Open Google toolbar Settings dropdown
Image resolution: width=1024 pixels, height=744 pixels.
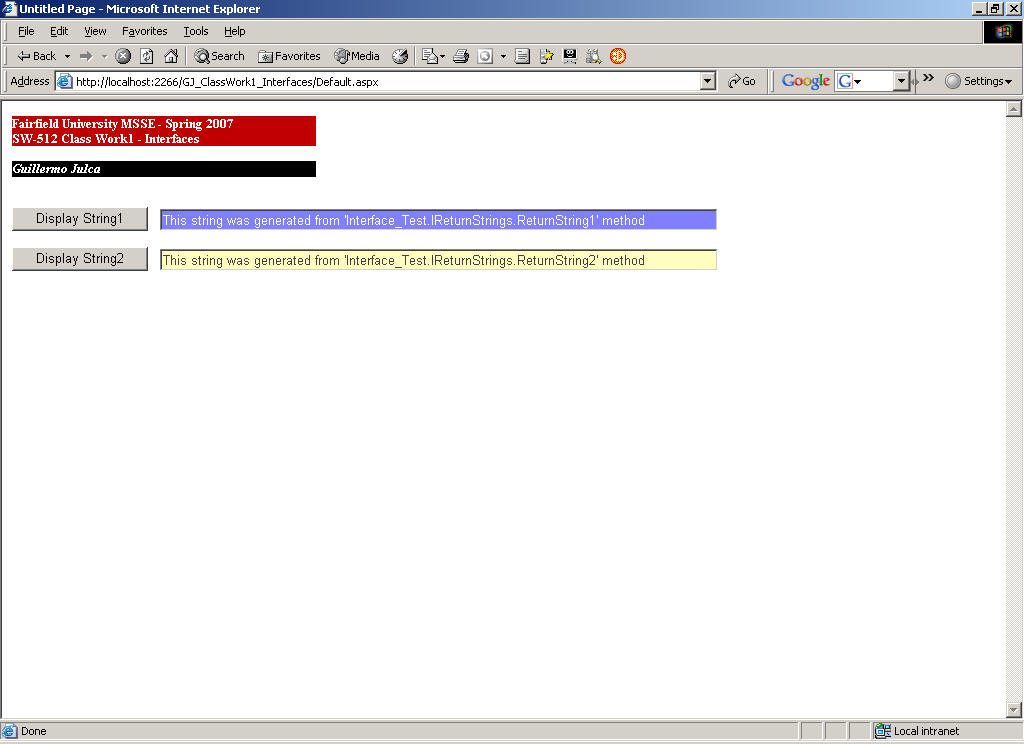click(x=979, y=81)
